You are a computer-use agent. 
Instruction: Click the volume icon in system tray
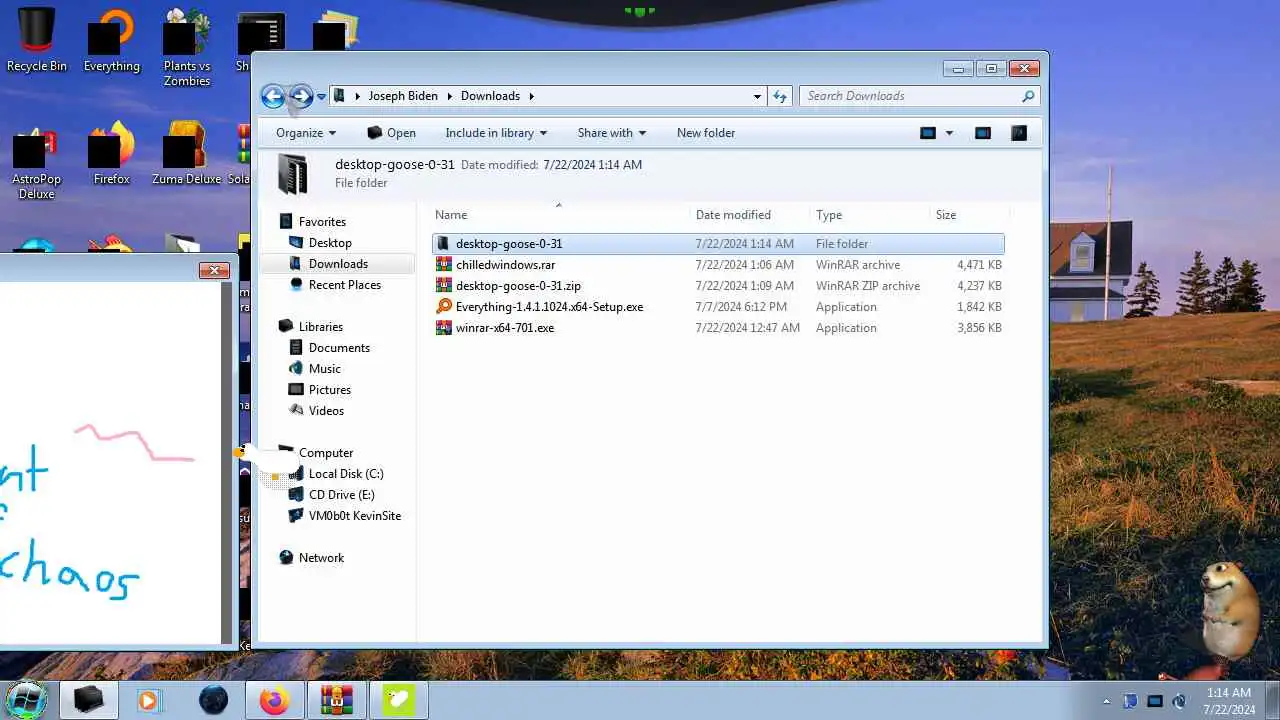(x=1179, y=701)
